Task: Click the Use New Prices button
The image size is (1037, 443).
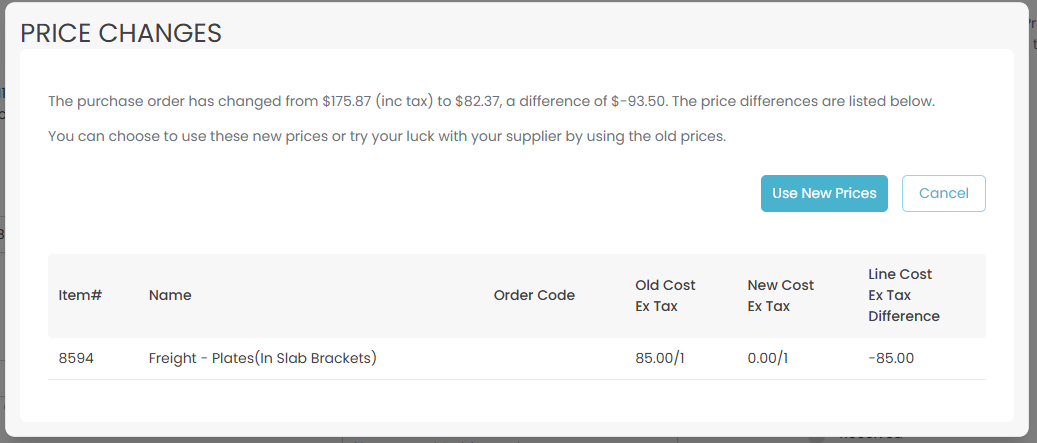Action: 824,193
